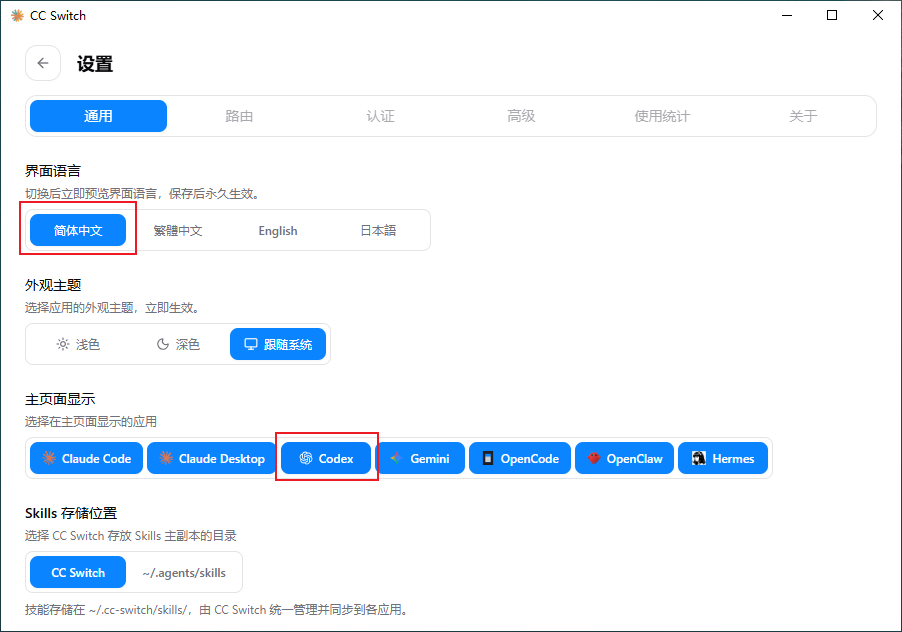Viewport: 902px width, 632px height.
Task: Click the Codex swirl logo icon
Action: point(306,458)
